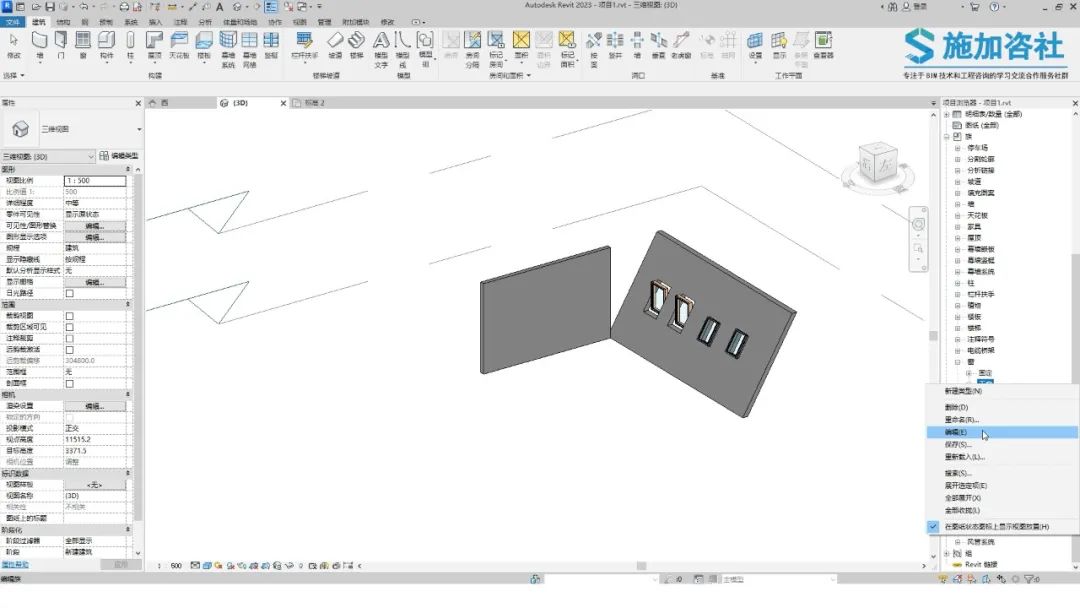
Task: Open the 选择 panel dropdown
Action: (x=14, y=76)
